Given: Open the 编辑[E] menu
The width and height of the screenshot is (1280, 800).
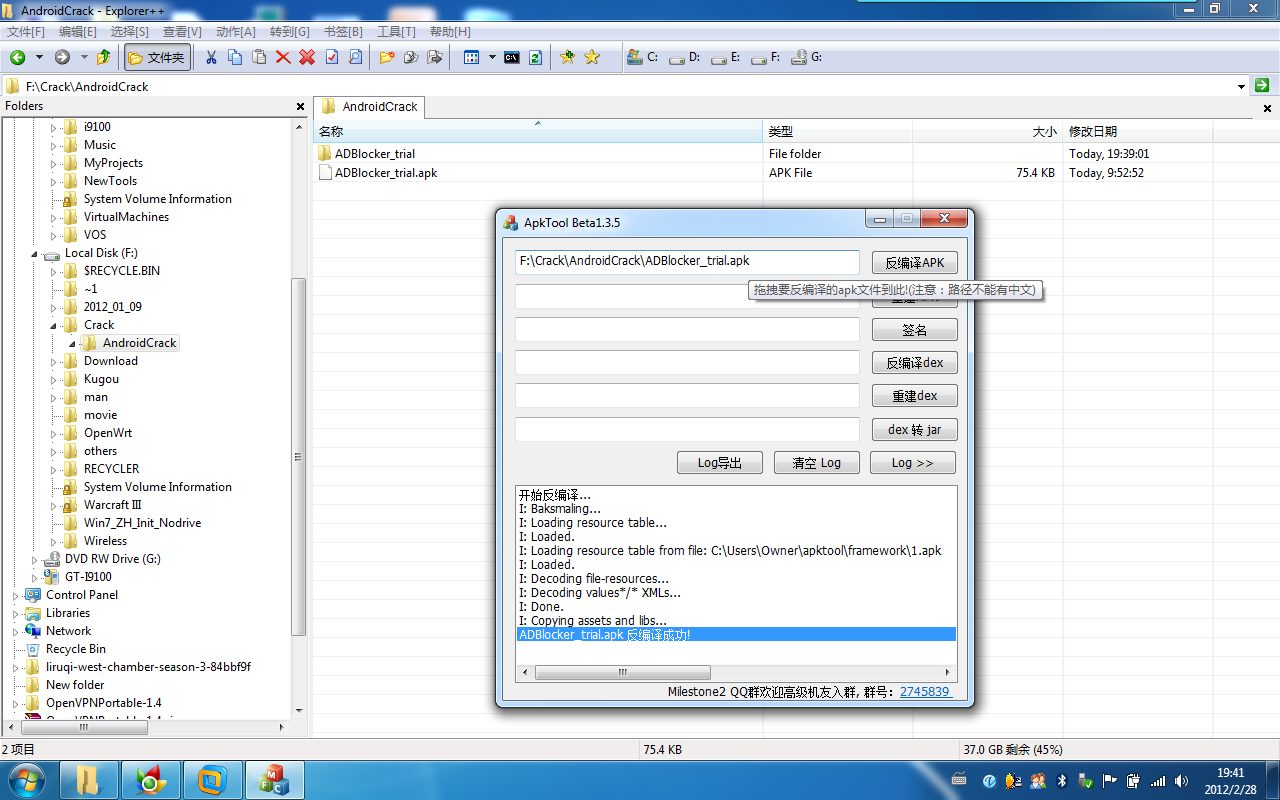Looking at the screenshot, I should 78,32.
